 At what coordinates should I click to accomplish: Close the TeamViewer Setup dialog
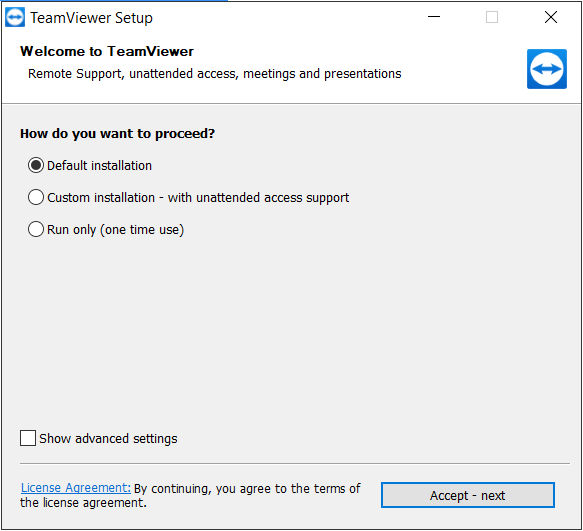551,17
